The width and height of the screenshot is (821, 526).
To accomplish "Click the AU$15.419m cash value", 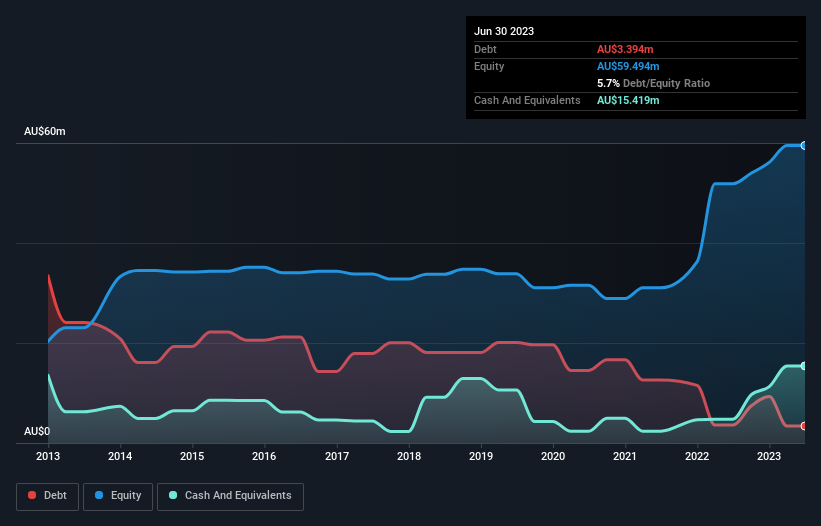I will [x=628, y=100].
